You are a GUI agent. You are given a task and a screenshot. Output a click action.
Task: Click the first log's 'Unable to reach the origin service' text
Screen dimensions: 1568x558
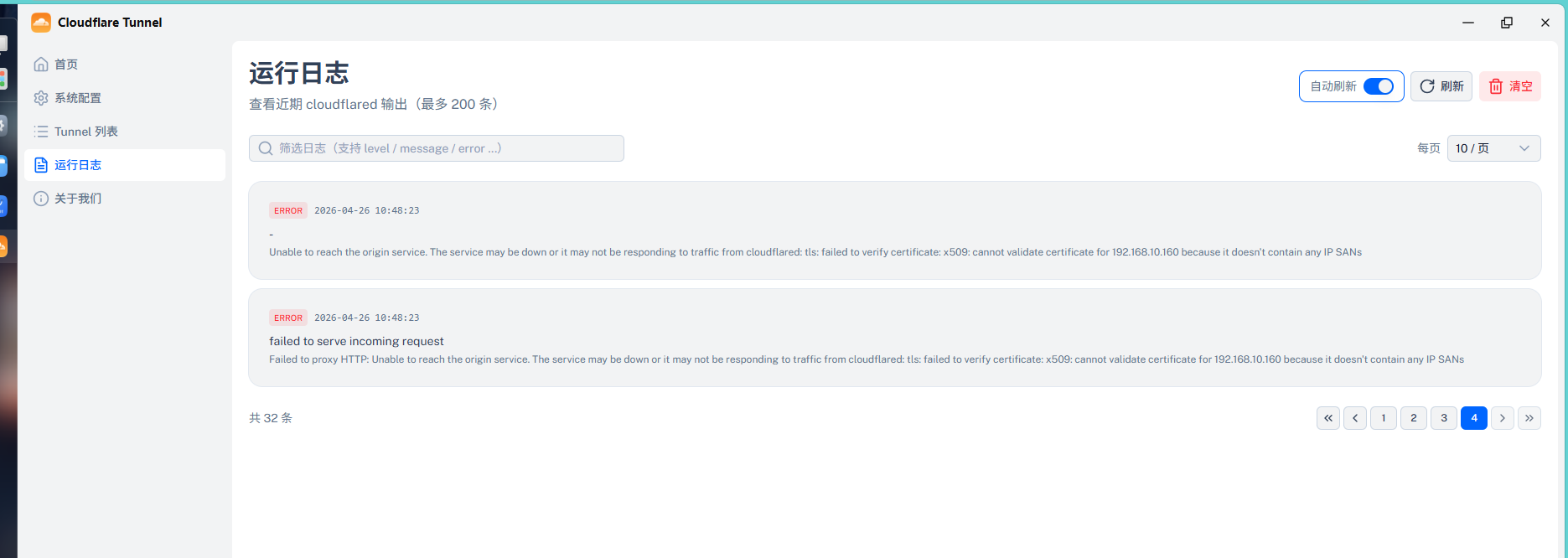(815, 252)
